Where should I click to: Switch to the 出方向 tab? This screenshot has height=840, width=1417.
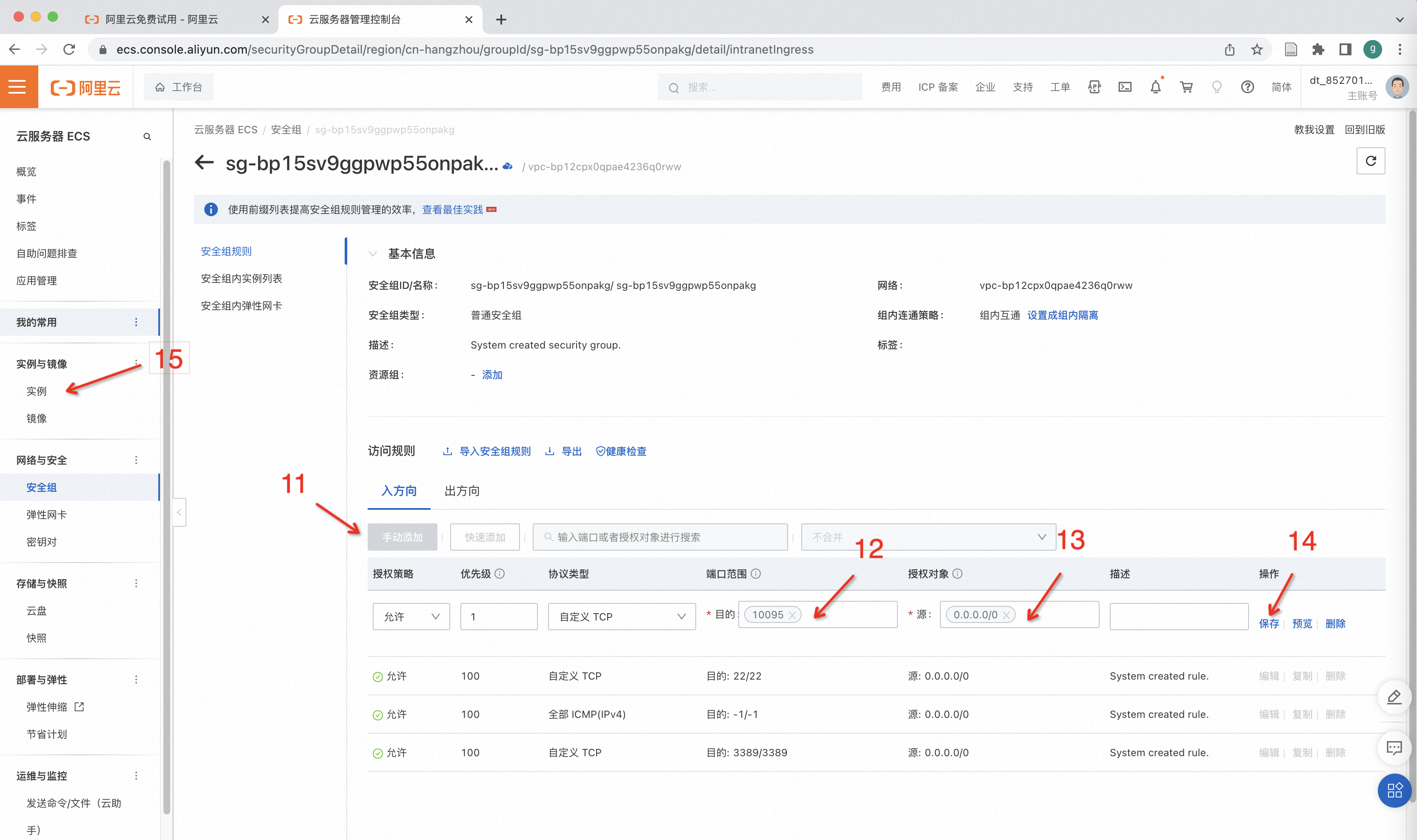point(462,491)
